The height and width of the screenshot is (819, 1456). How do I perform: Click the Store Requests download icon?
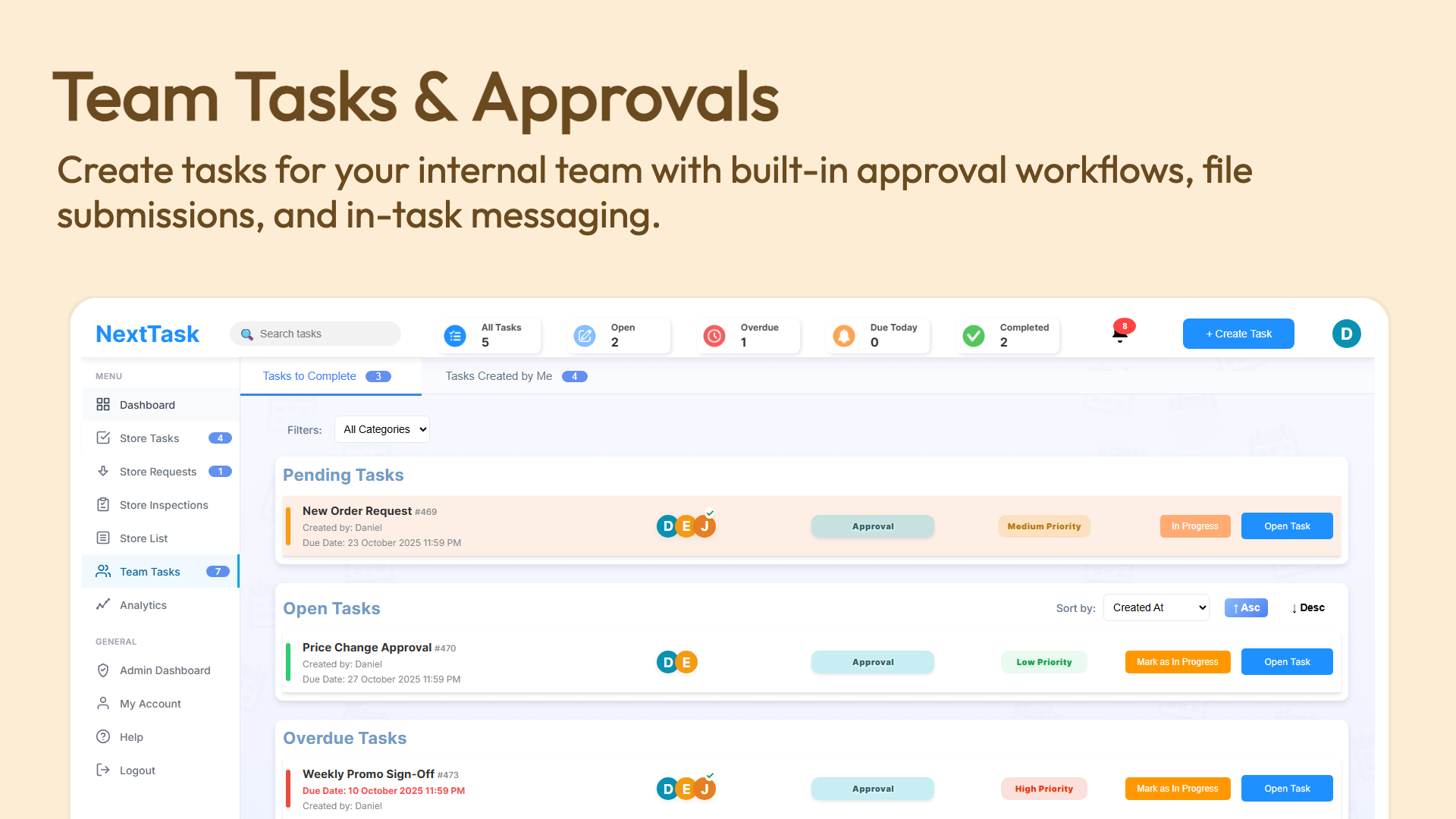(103, 471)
